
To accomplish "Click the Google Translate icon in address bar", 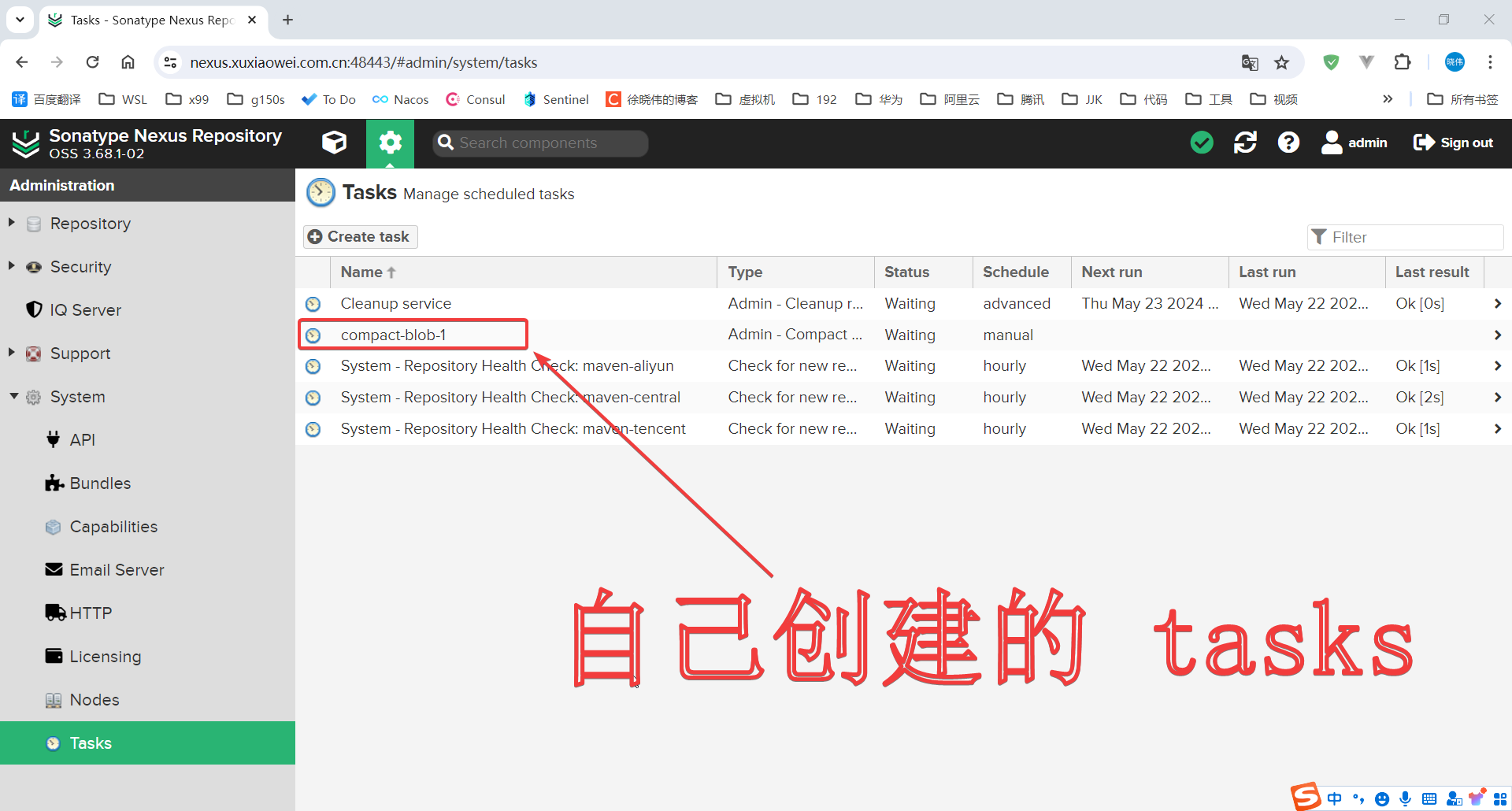I will [1250, 62].
